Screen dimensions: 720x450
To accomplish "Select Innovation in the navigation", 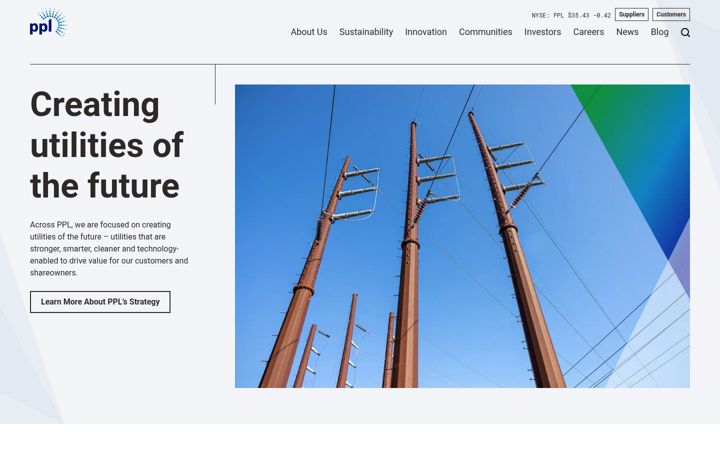I will [x=426, y=32].
